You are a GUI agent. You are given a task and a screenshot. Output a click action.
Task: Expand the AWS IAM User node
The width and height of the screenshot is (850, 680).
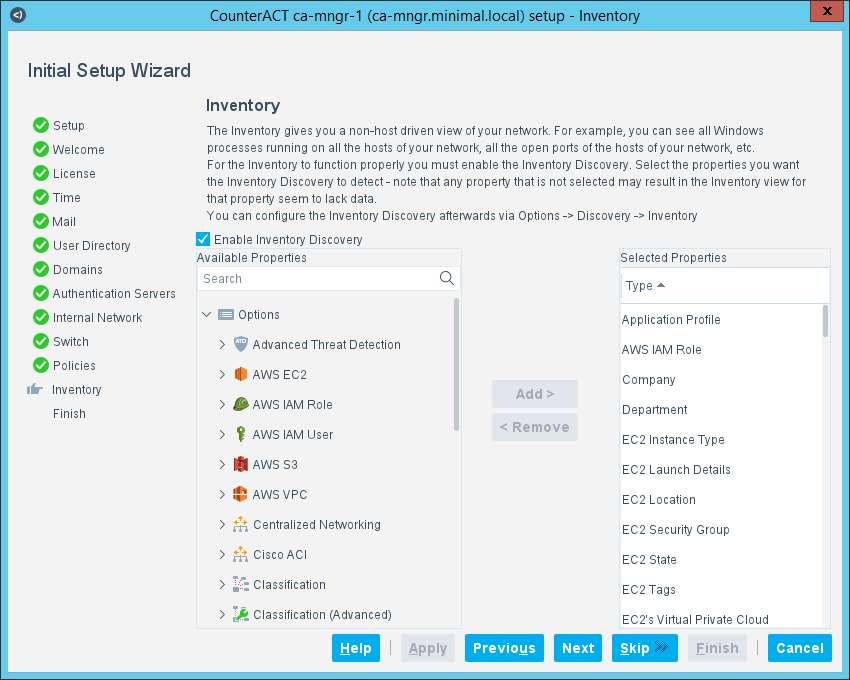(222, 434)
